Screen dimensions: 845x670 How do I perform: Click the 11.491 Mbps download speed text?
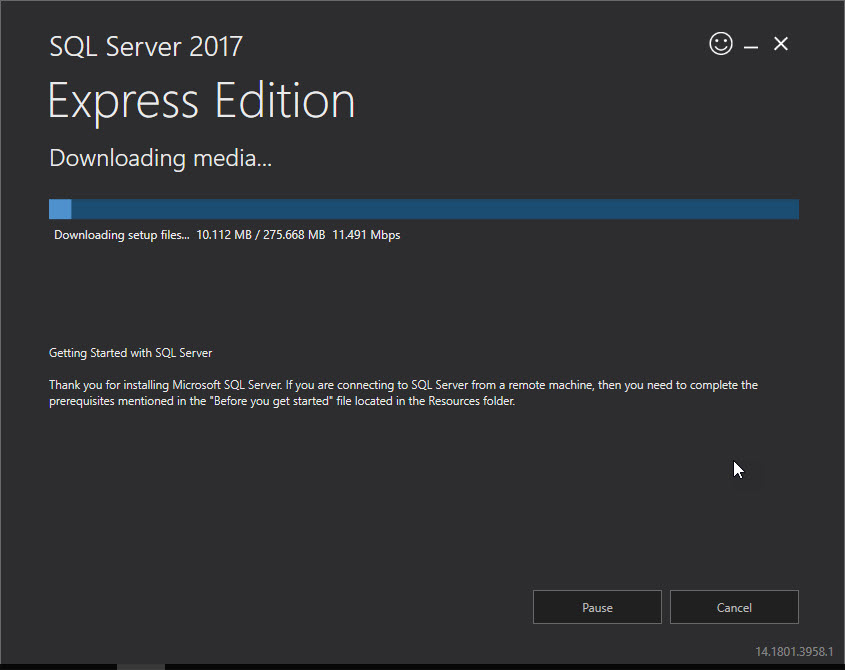(366, 235)
